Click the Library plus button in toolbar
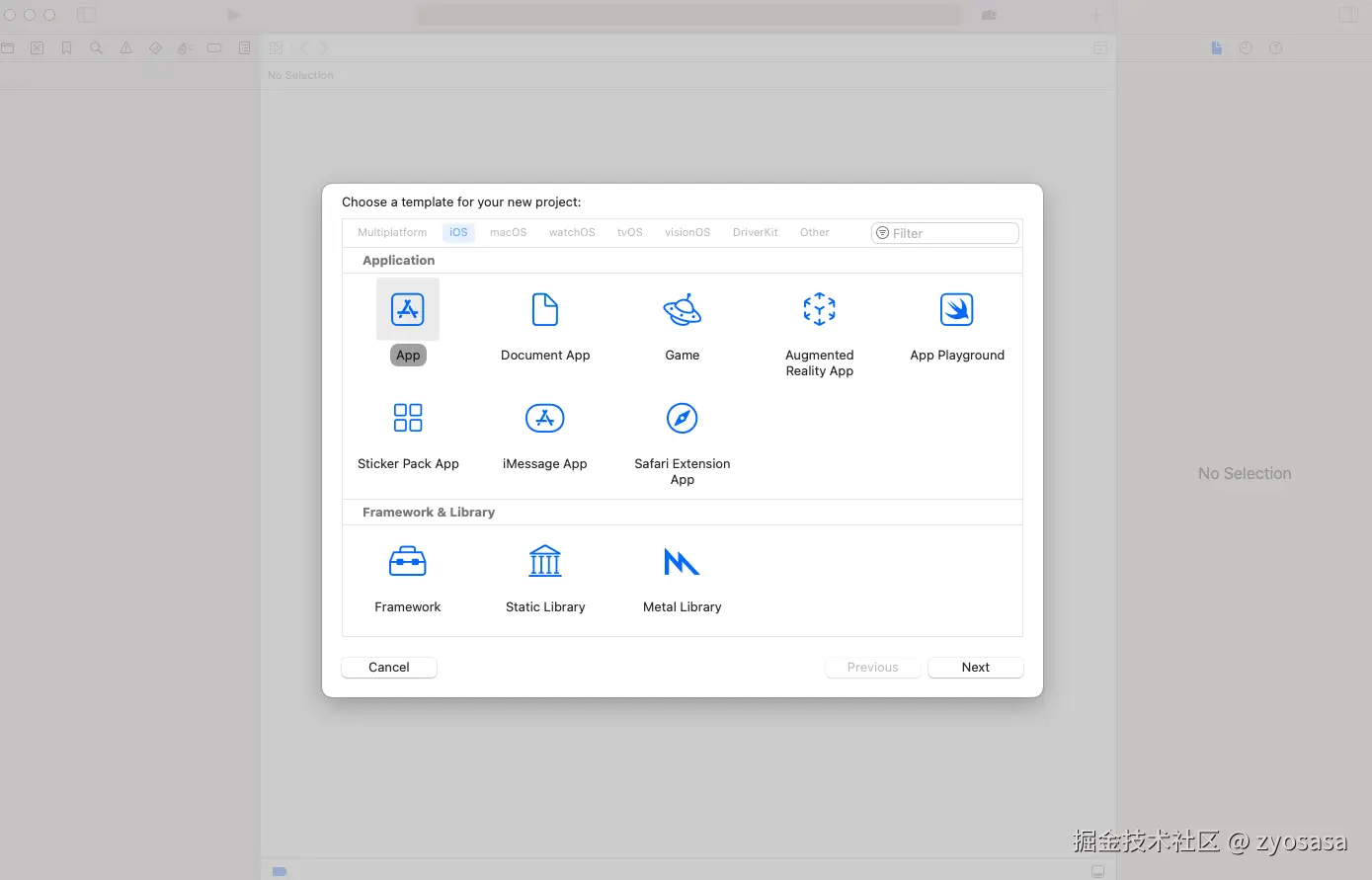Image resolution: width=1372 pixels, height=880 pixels. coord(1095,15)
